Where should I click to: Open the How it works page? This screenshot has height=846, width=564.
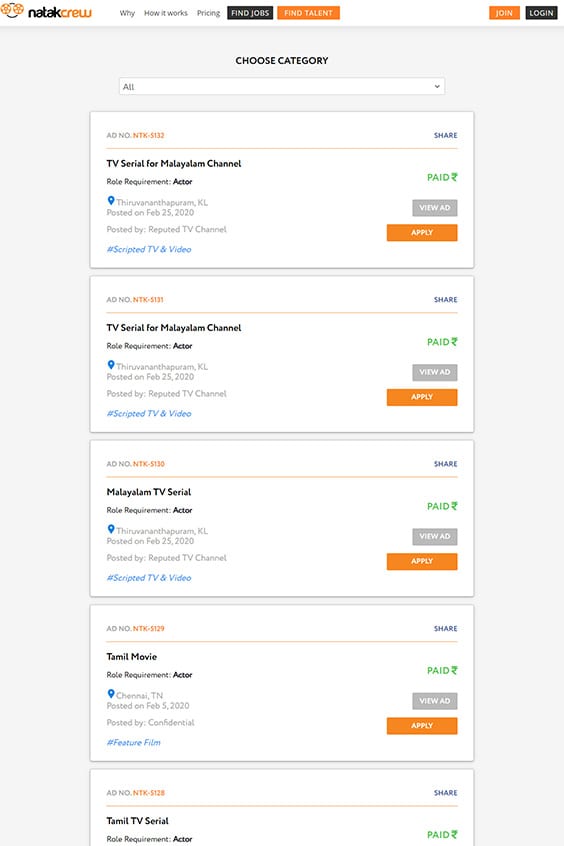click(x=166, y=13)
